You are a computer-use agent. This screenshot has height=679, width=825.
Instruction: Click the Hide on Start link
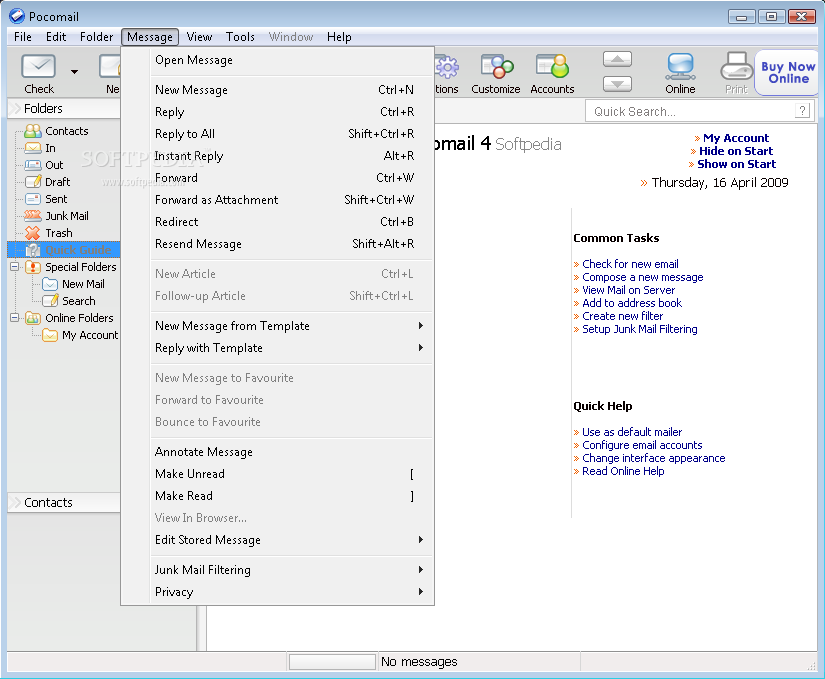(736, 151)
